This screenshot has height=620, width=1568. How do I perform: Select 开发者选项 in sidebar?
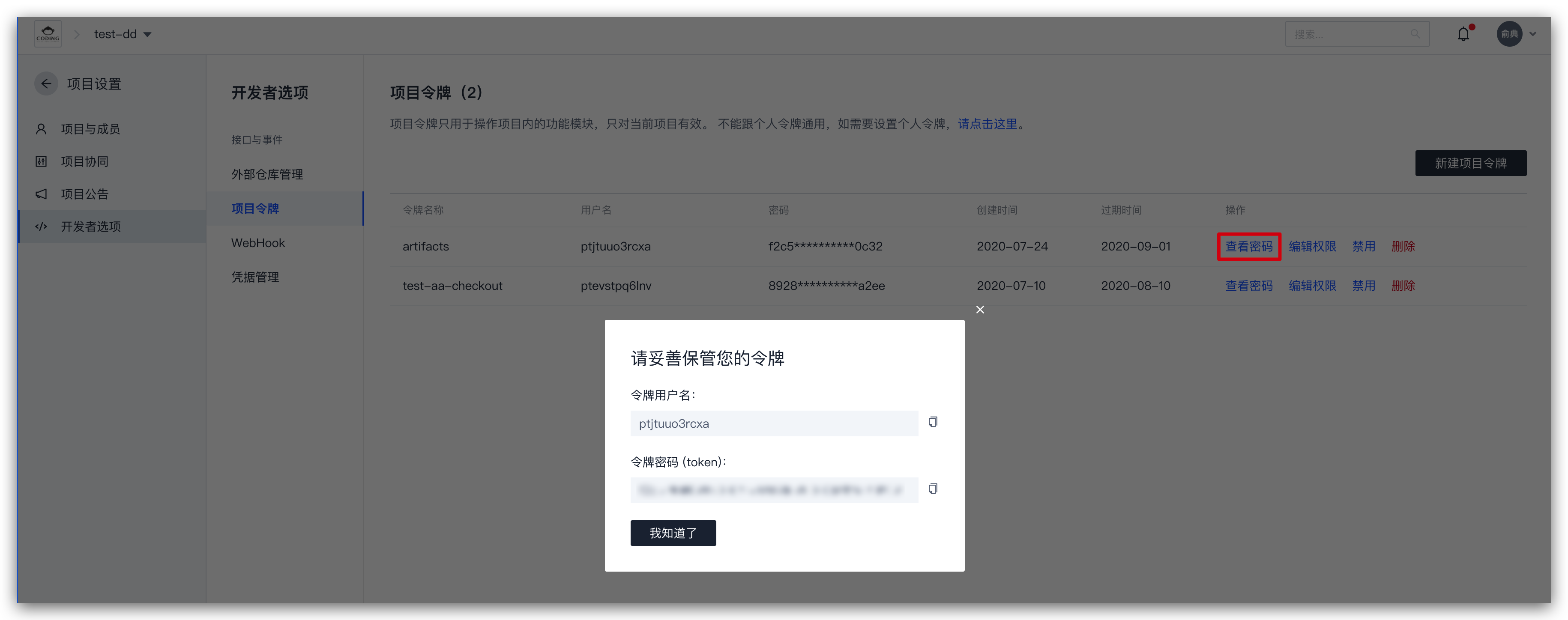[x=112, y=227]
